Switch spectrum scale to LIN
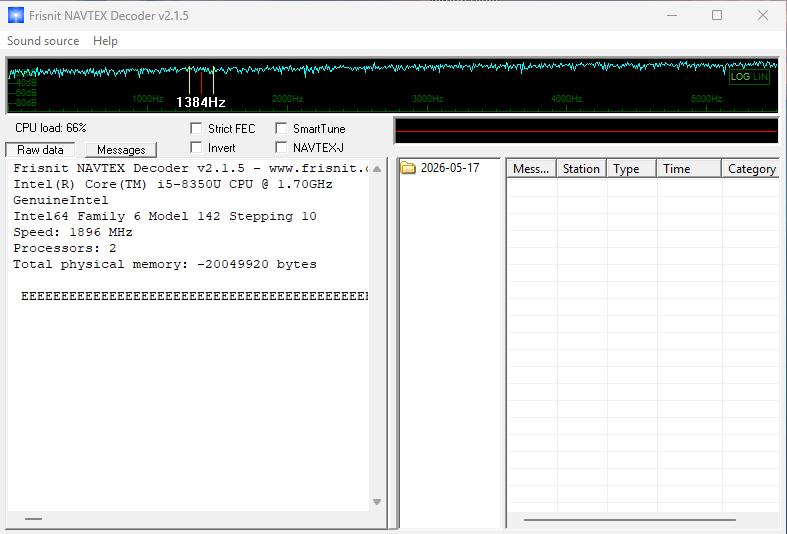Viewport: 787px width, 534px height. click(x=760, y=77)
